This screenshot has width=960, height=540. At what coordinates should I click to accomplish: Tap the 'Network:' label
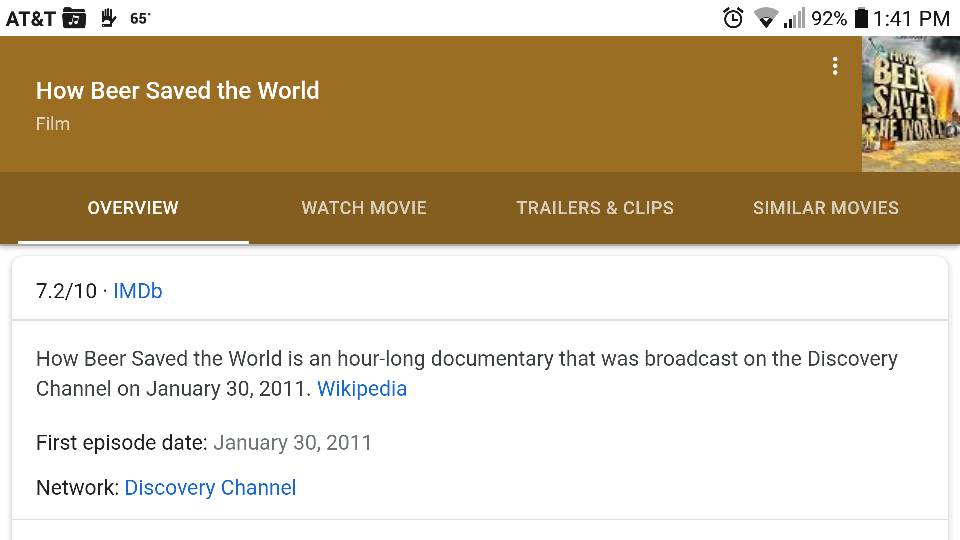77,488
